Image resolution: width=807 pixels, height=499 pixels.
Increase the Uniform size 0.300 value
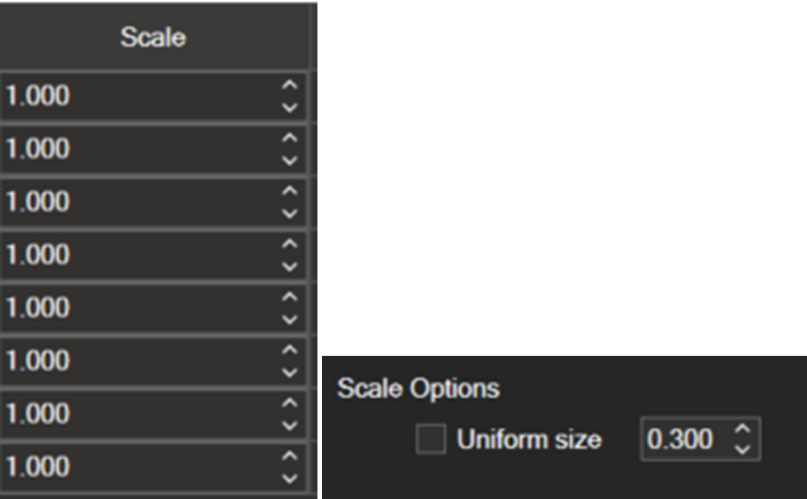click(742, 429)
